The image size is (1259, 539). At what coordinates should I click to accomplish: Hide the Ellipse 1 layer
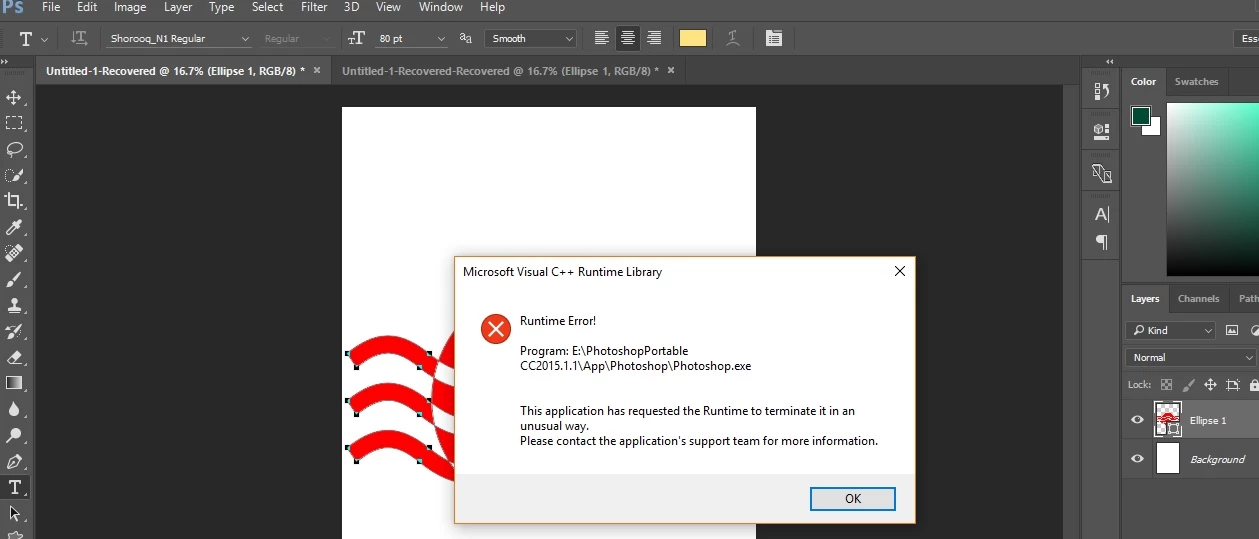[1137, 420]
